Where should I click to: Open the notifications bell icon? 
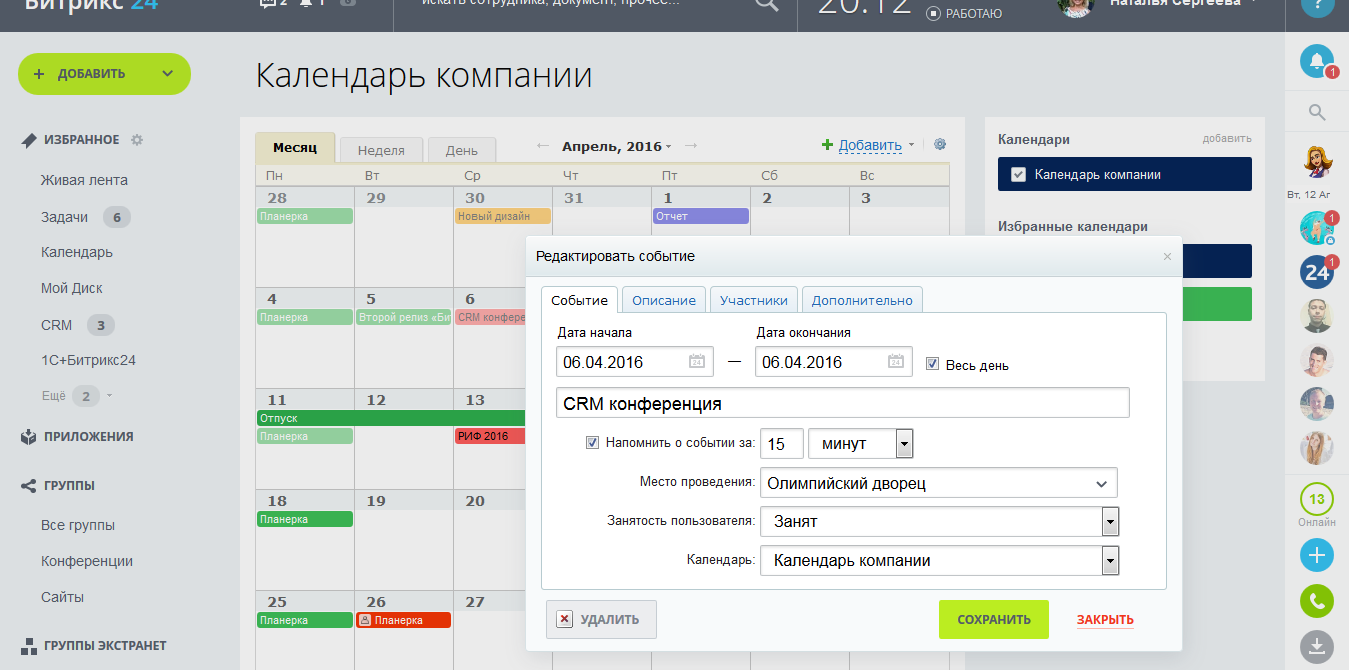tap(1316, 62)
